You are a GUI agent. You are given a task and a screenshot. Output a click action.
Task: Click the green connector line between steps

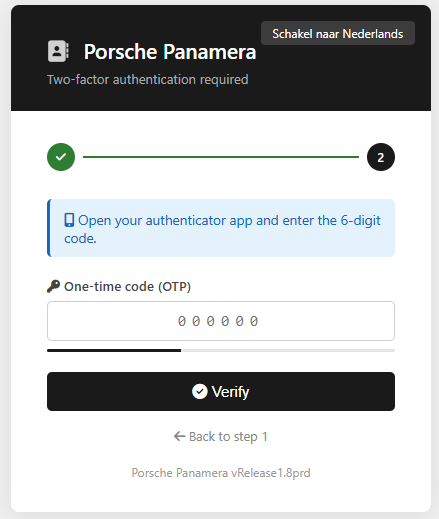coord(221,157)
